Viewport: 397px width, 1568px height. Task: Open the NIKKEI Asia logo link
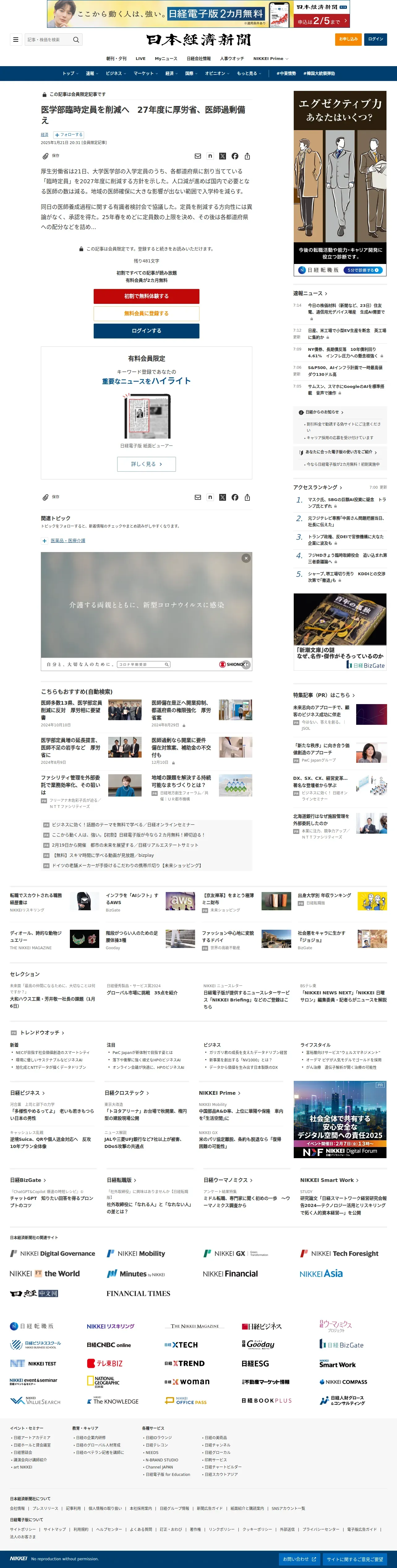click(x=321, y=1273)
